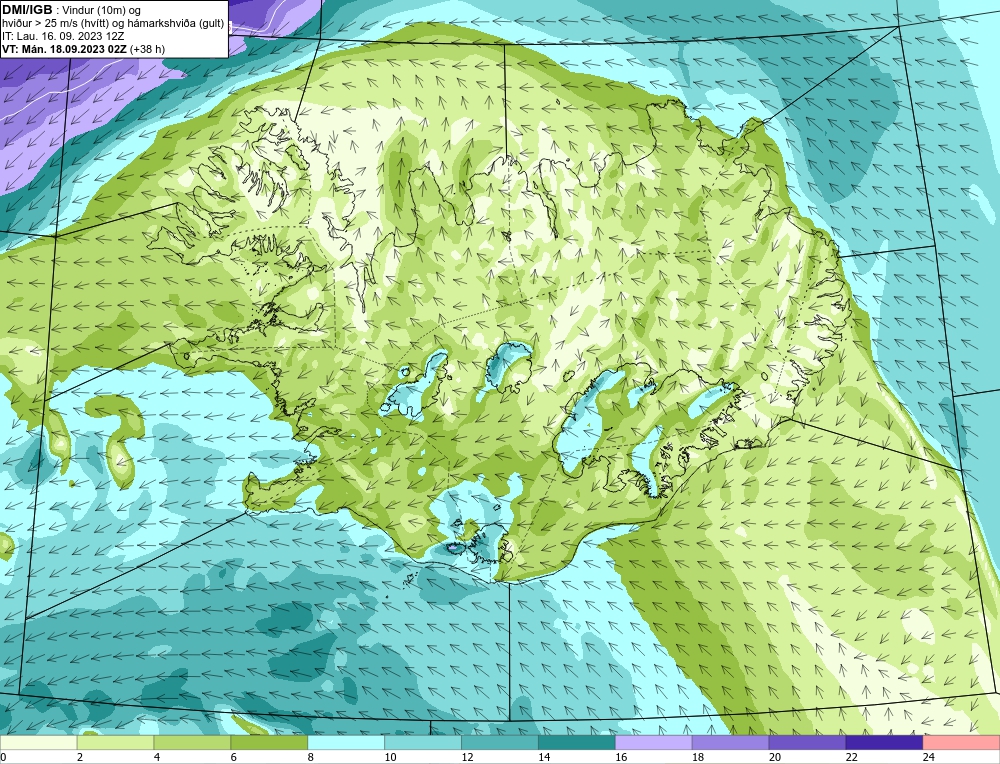Click the legend scale value '20'
The width and height of the screenshot is (1000, 764).
775,757
